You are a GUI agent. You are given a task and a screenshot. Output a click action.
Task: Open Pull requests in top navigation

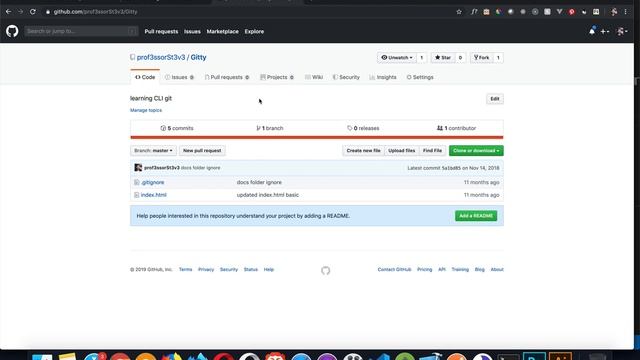coord(161,31)
